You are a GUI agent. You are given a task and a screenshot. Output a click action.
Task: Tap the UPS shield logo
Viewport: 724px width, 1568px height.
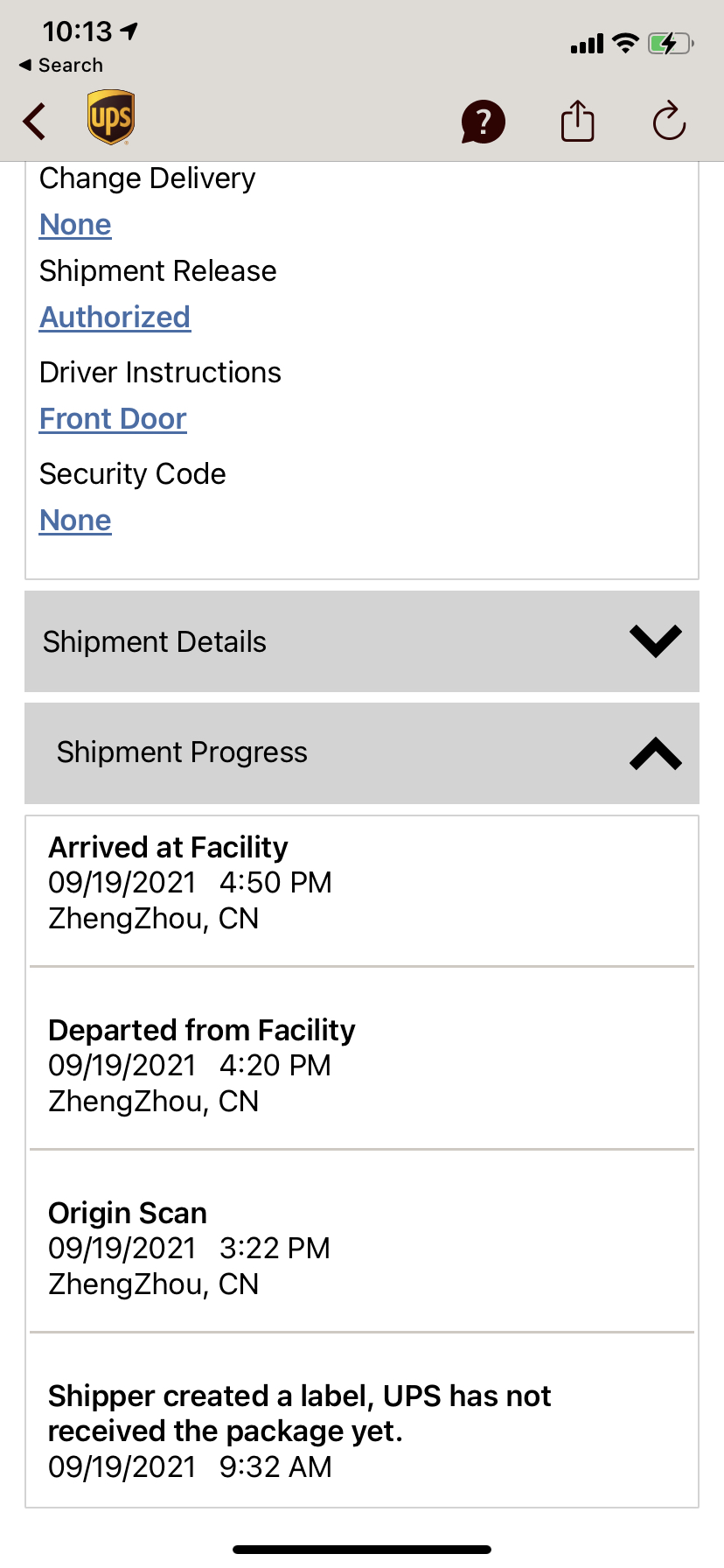click(111, 117)
